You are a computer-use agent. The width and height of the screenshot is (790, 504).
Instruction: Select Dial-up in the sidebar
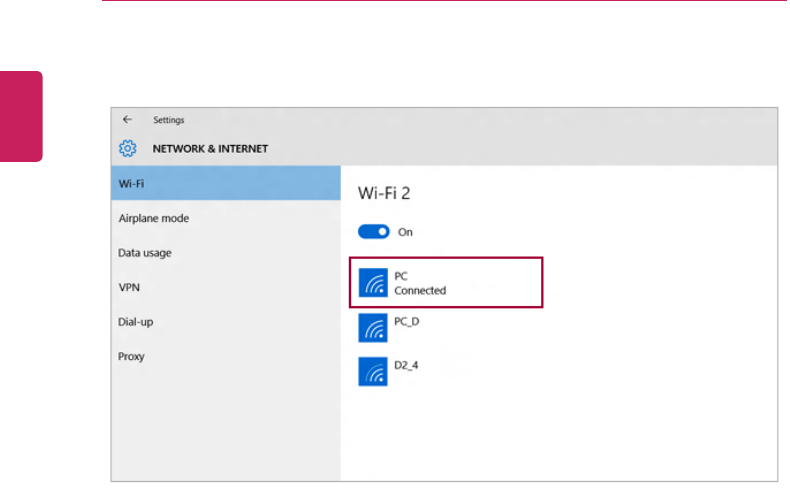tap(135, 322)
